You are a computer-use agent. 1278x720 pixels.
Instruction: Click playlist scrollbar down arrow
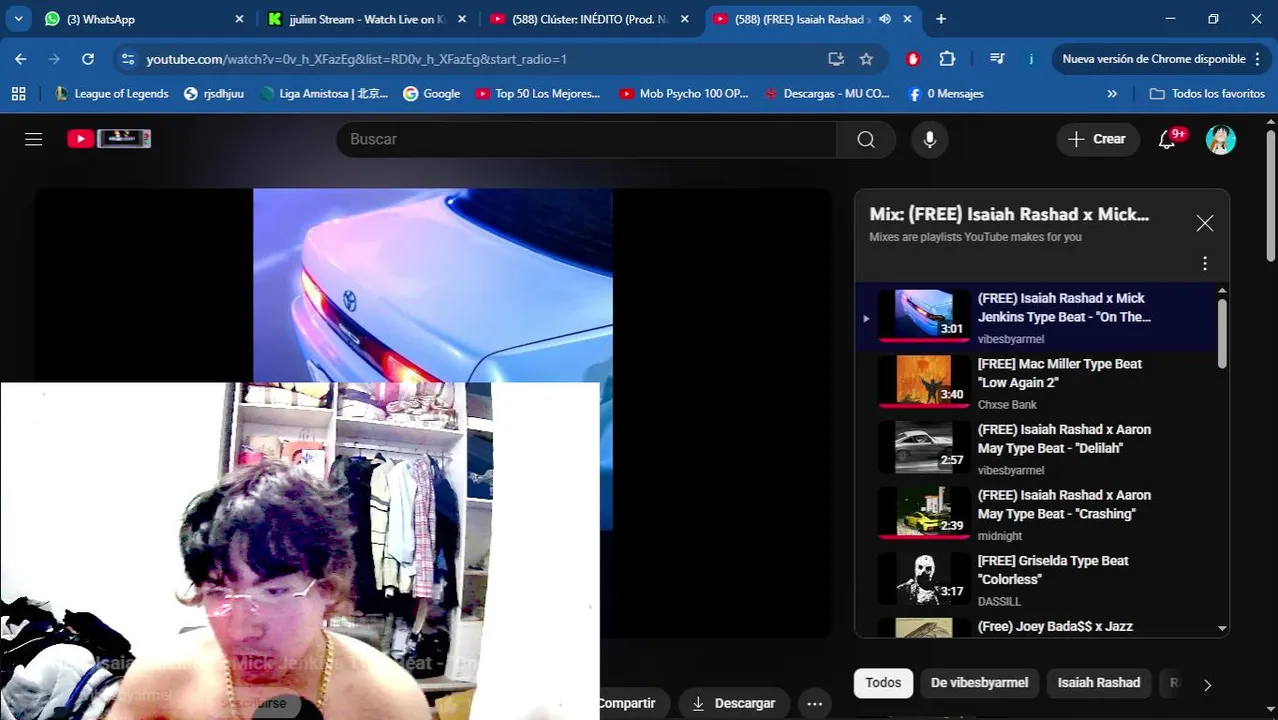coord(1222,629)
